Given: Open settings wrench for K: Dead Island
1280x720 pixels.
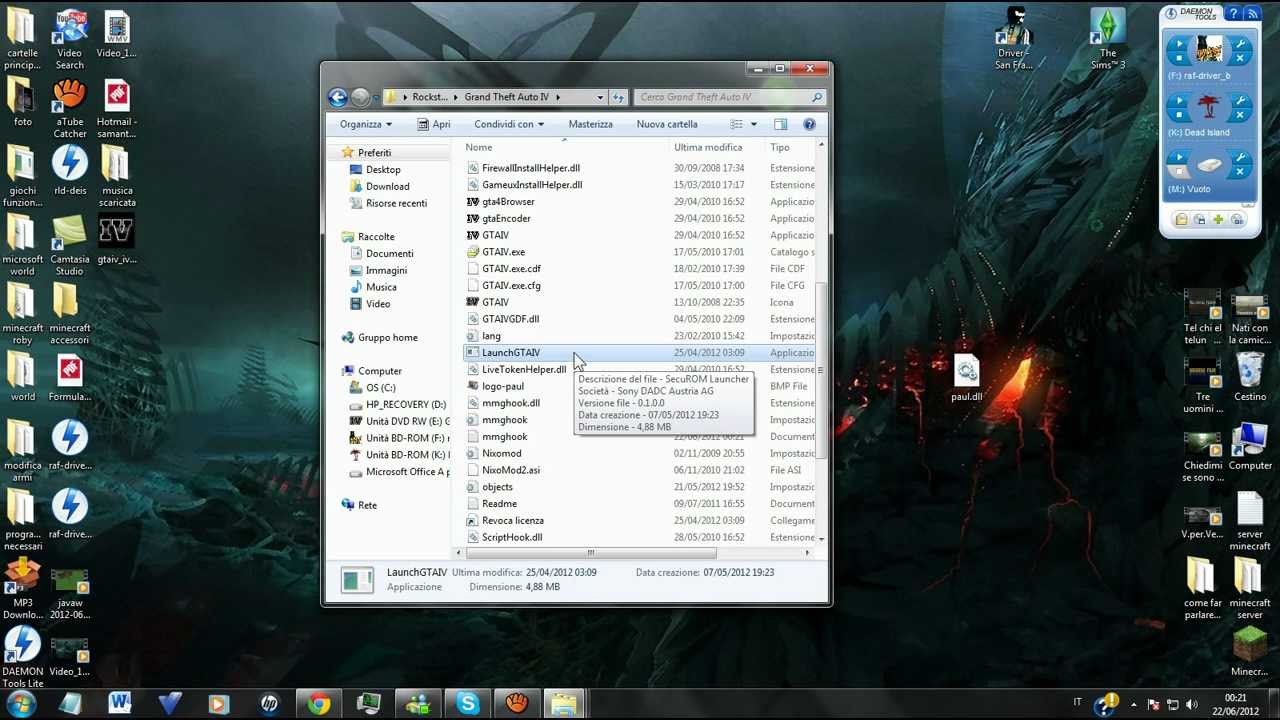Looking at the screenshot, I should pos(1240,100).
